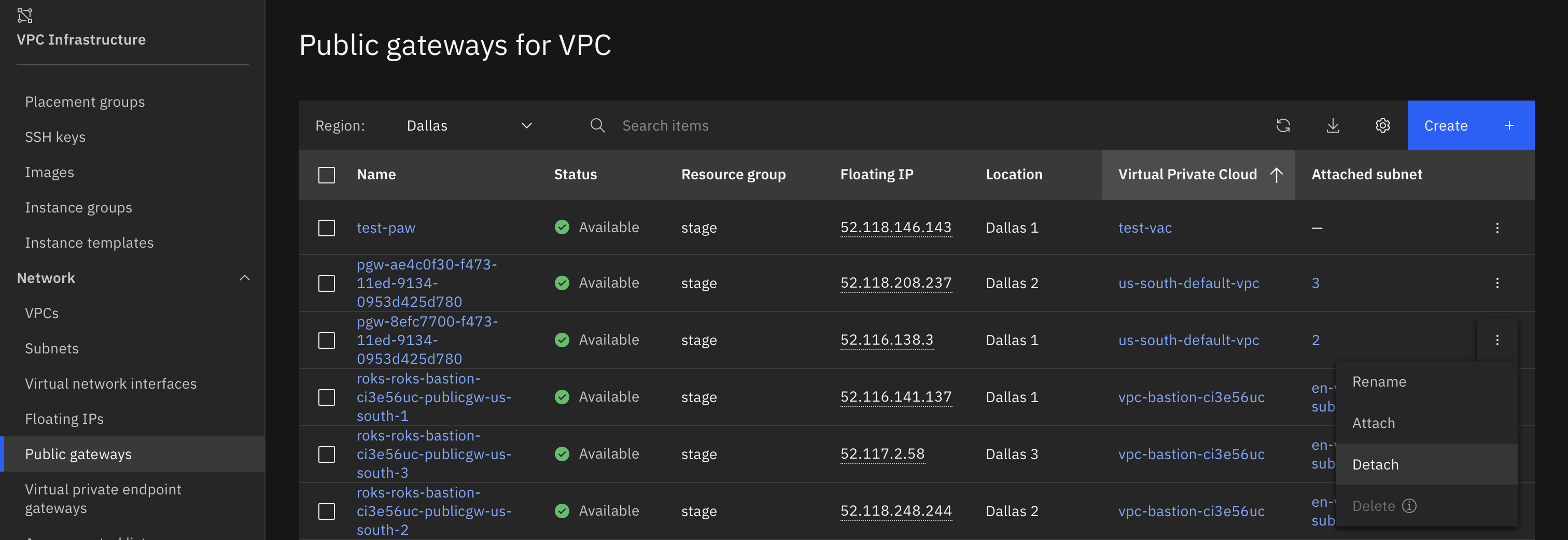Open vpc-bastion-ci3e56uc link in Dallas 3 row
The image size is (1568, 540).
pos(1191,454)
